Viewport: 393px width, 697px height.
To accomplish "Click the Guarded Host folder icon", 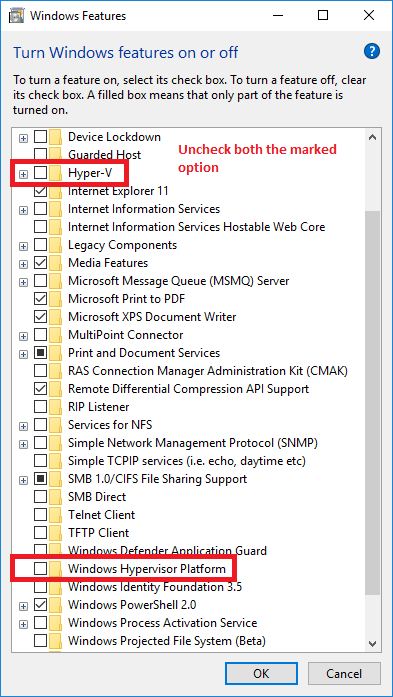I will (56, 155).
